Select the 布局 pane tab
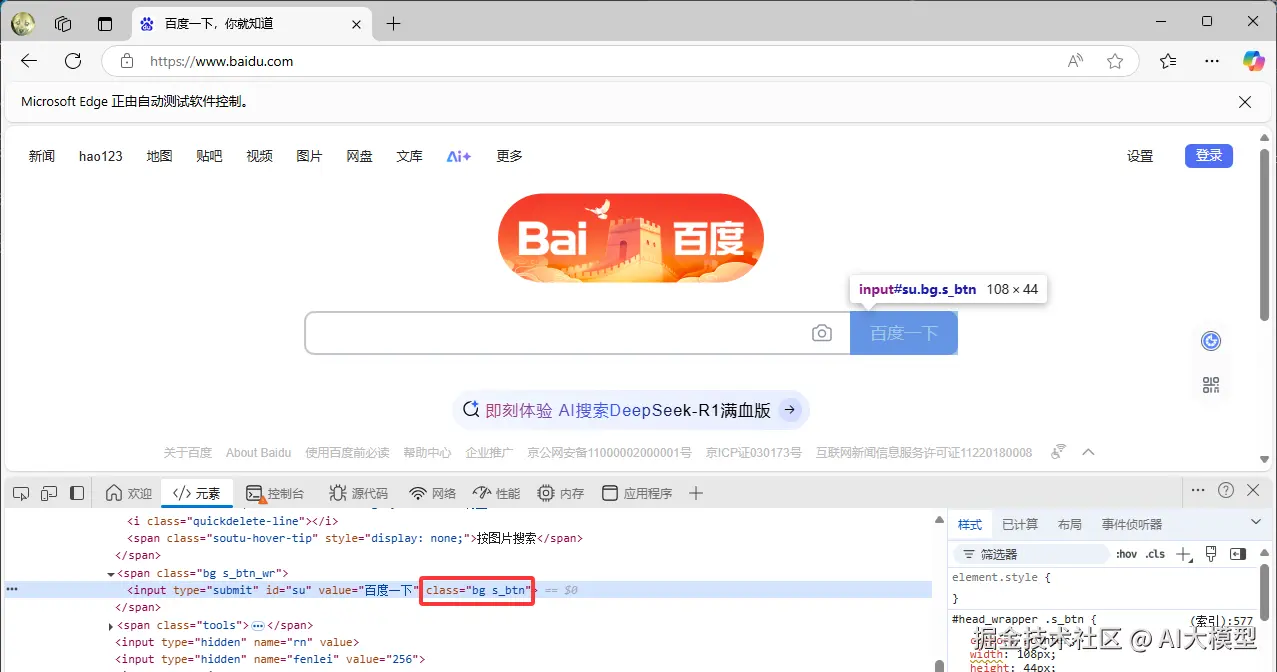 pyautogui.click(x=1070, y=524)
